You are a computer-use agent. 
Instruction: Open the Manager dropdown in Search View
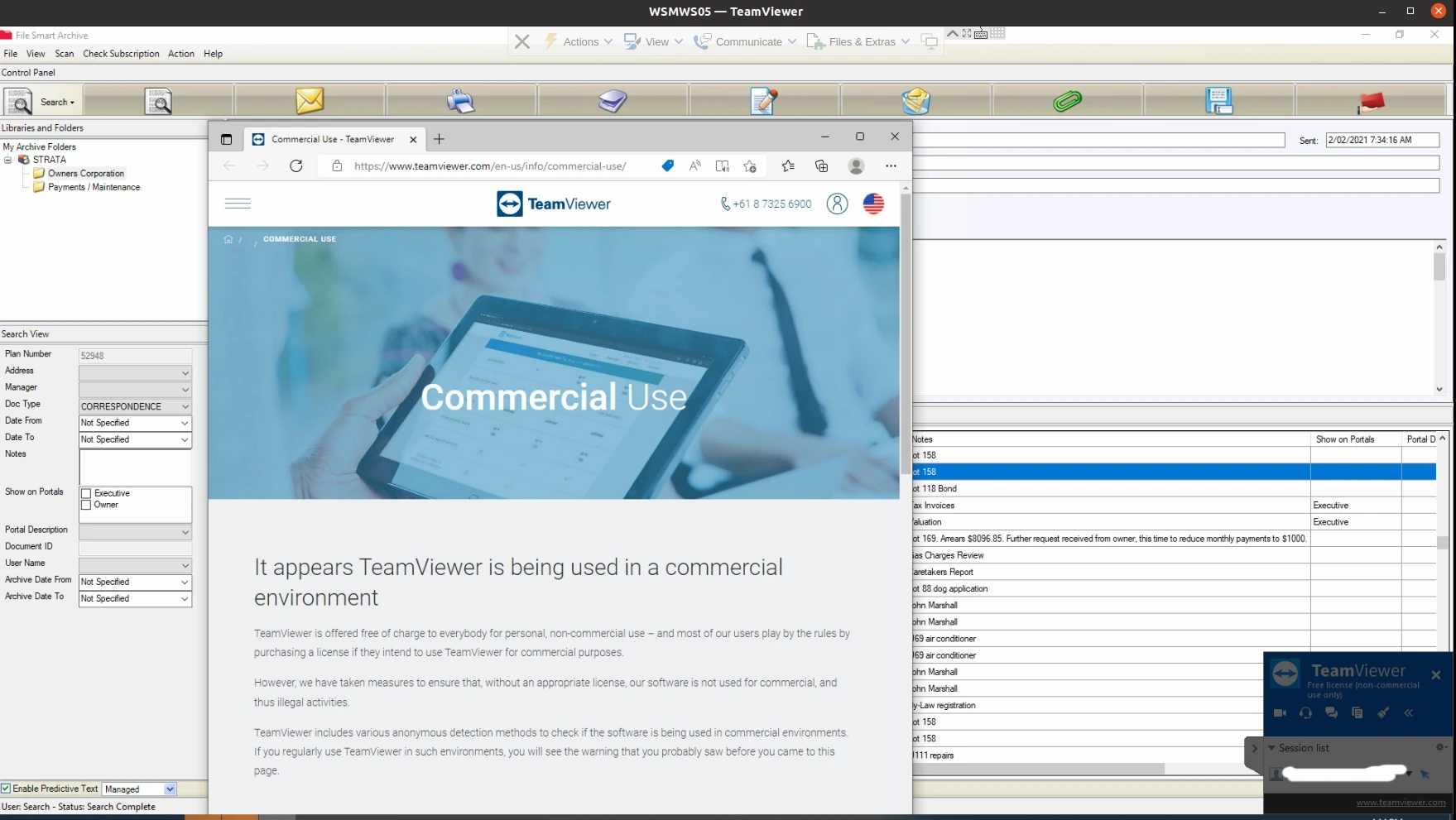[185, 390]
